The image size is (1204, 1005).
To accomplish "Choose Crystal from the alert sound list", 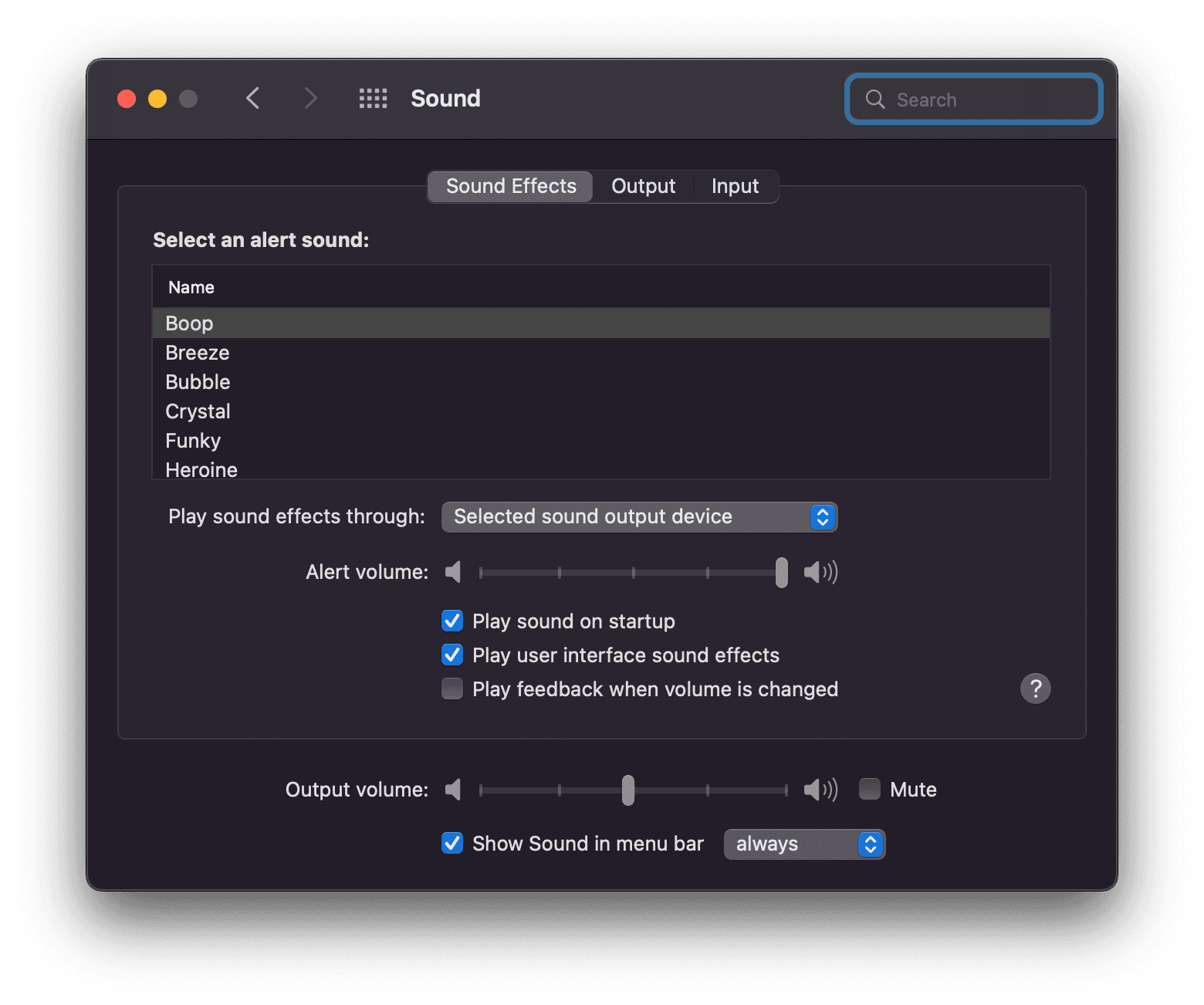I will click(x=198, y=411).
